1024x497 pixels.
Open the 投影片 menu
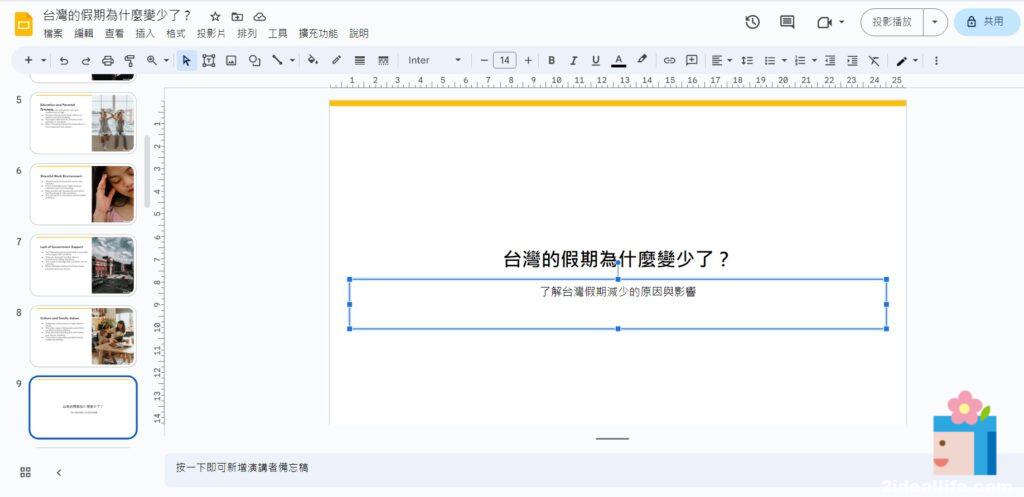[211, 34]
